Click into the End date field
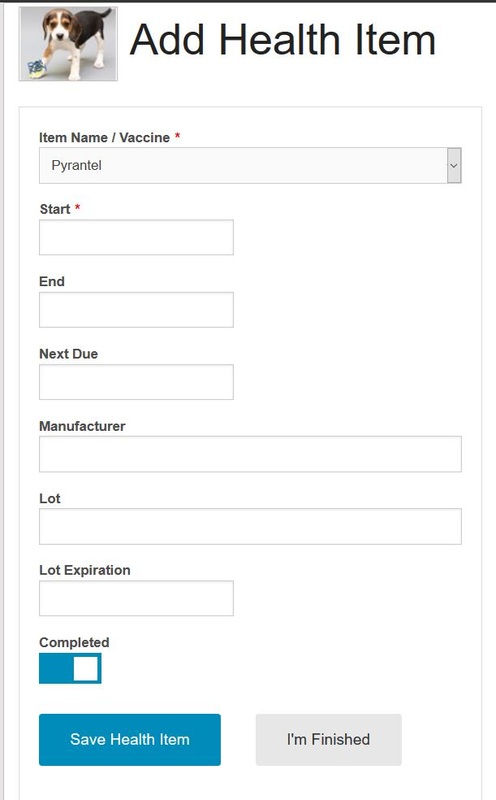The height and width of the screenshot is (800, 496). tap(136, 310)
